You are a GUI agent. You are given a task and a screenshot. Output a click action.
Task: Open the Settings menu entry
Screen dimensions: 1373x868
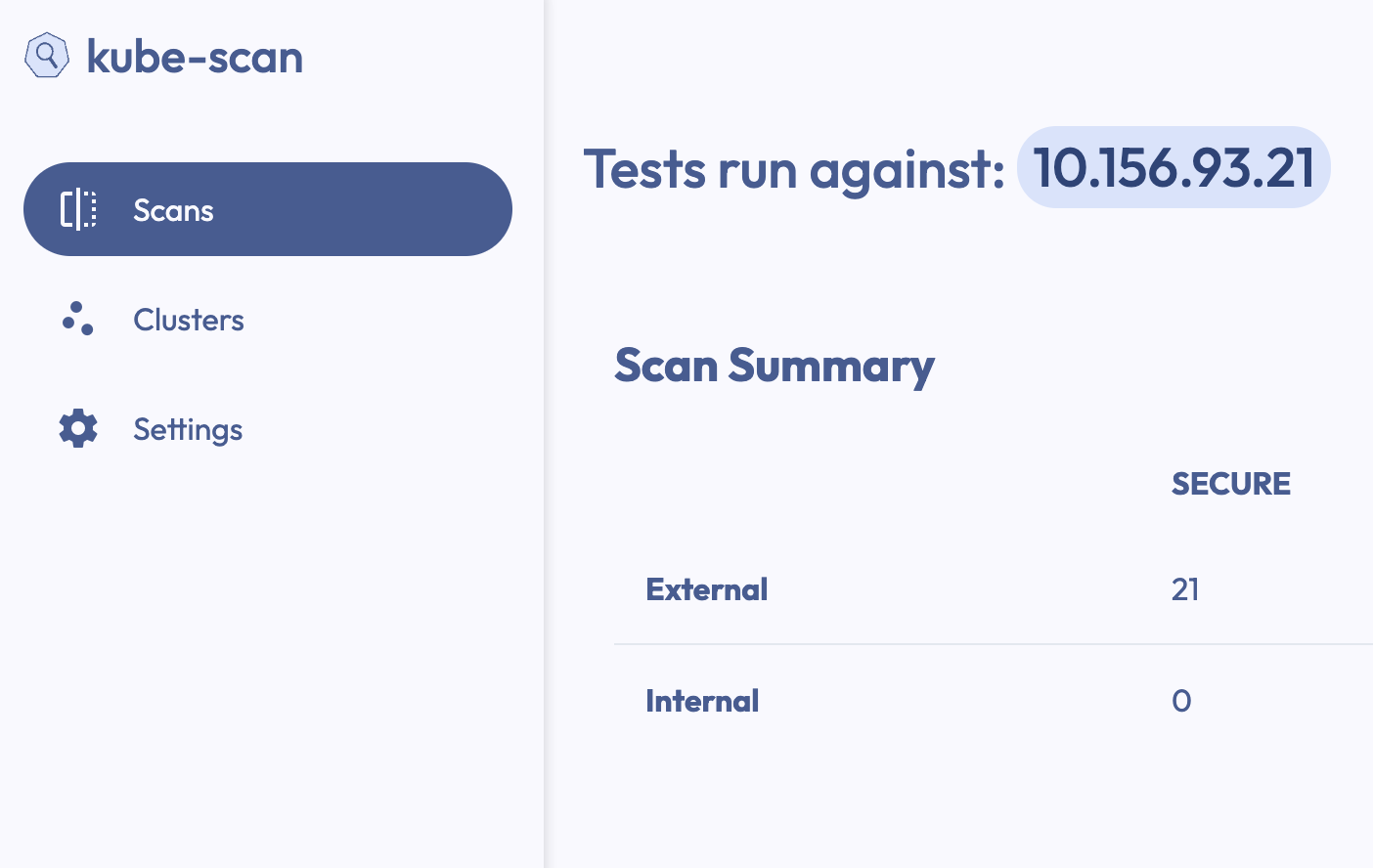[x=188, y=429]
